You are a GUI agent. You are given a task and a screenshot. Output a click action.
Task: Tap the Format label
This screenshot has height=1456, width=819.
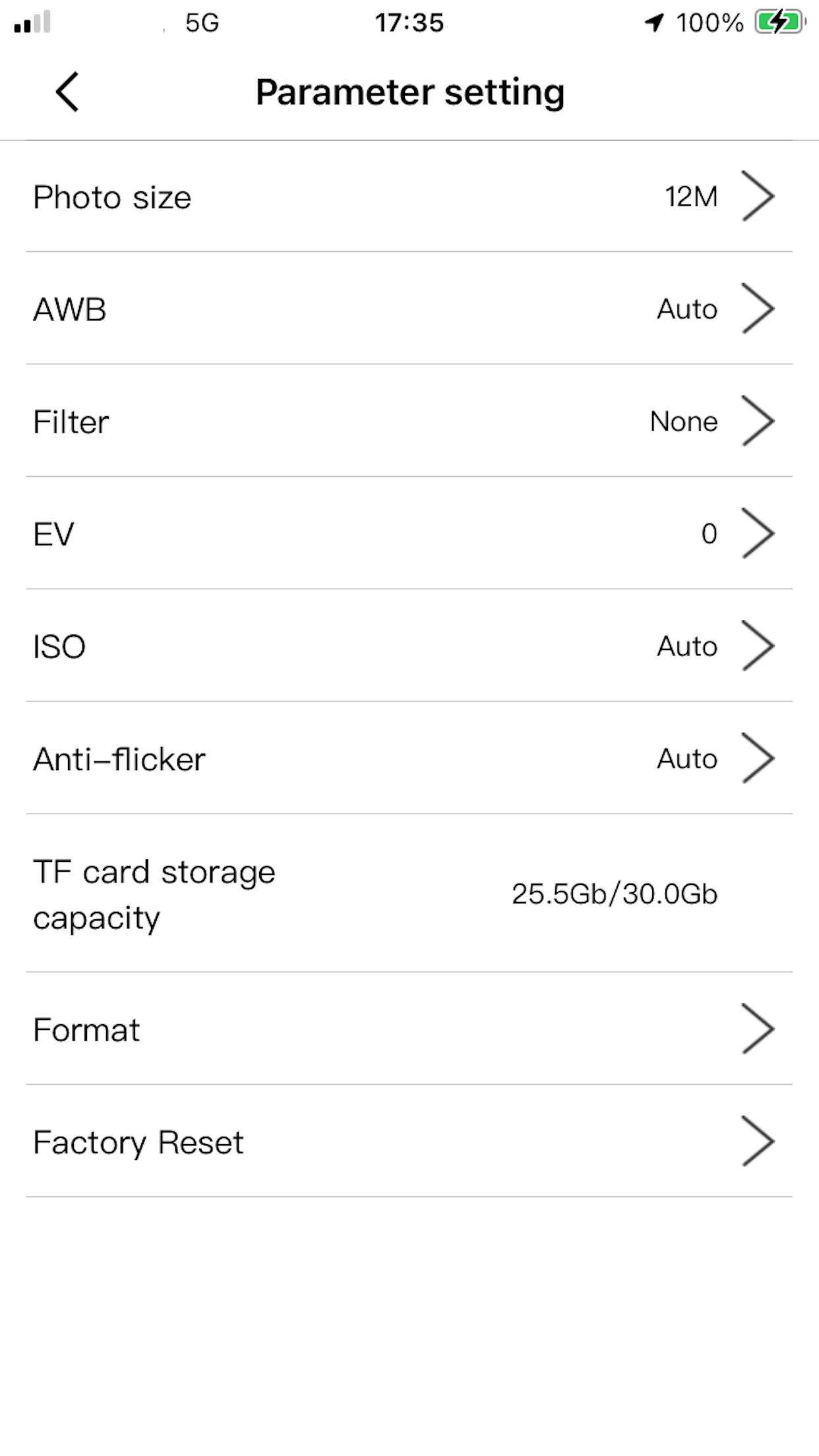click(x=86, y=1030)
